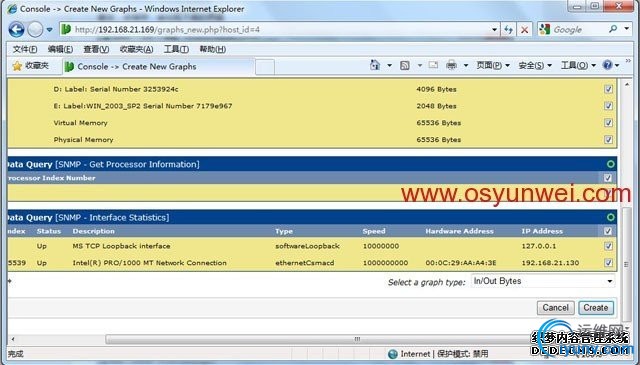Toggle checkbox for E: Label WIN_2003_SP2 row

coord(608,106)
